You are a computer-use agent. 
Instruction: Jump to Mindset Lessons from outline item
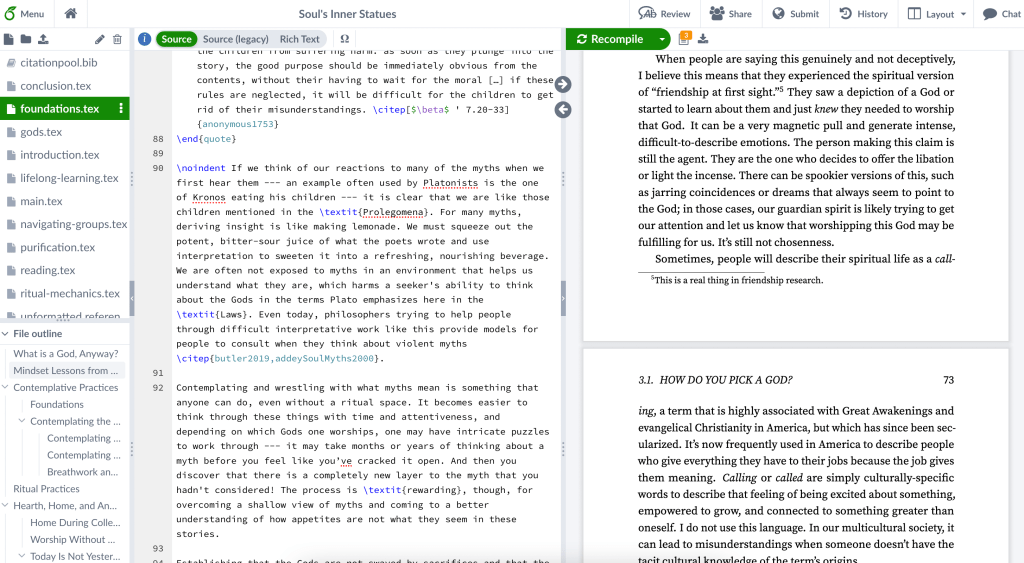66,370
